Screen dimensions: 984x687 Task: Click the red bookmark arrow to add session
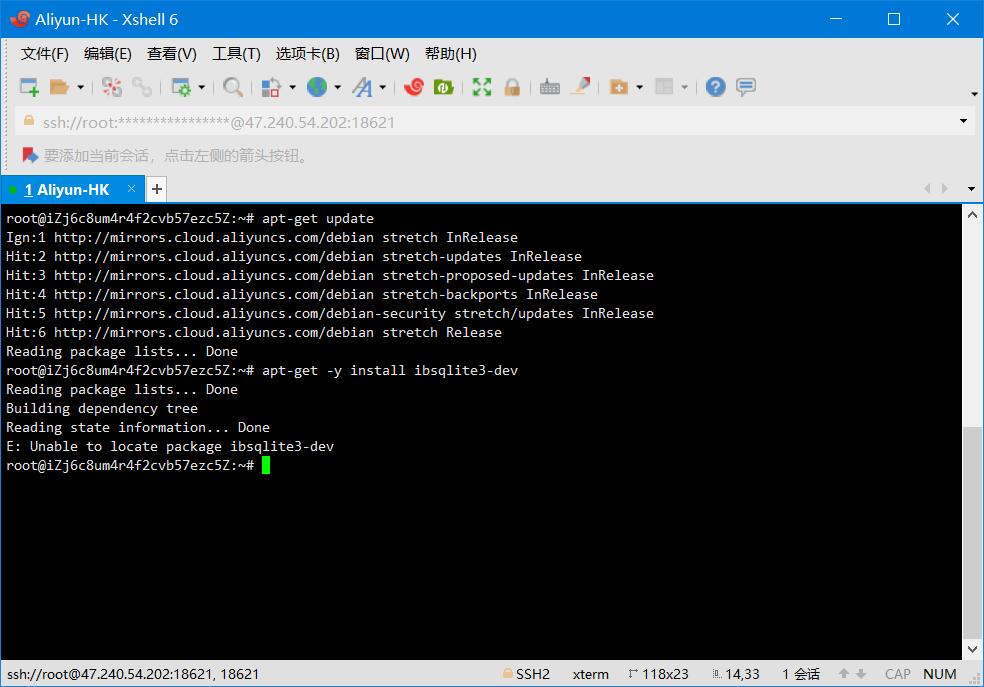(30, 155)
